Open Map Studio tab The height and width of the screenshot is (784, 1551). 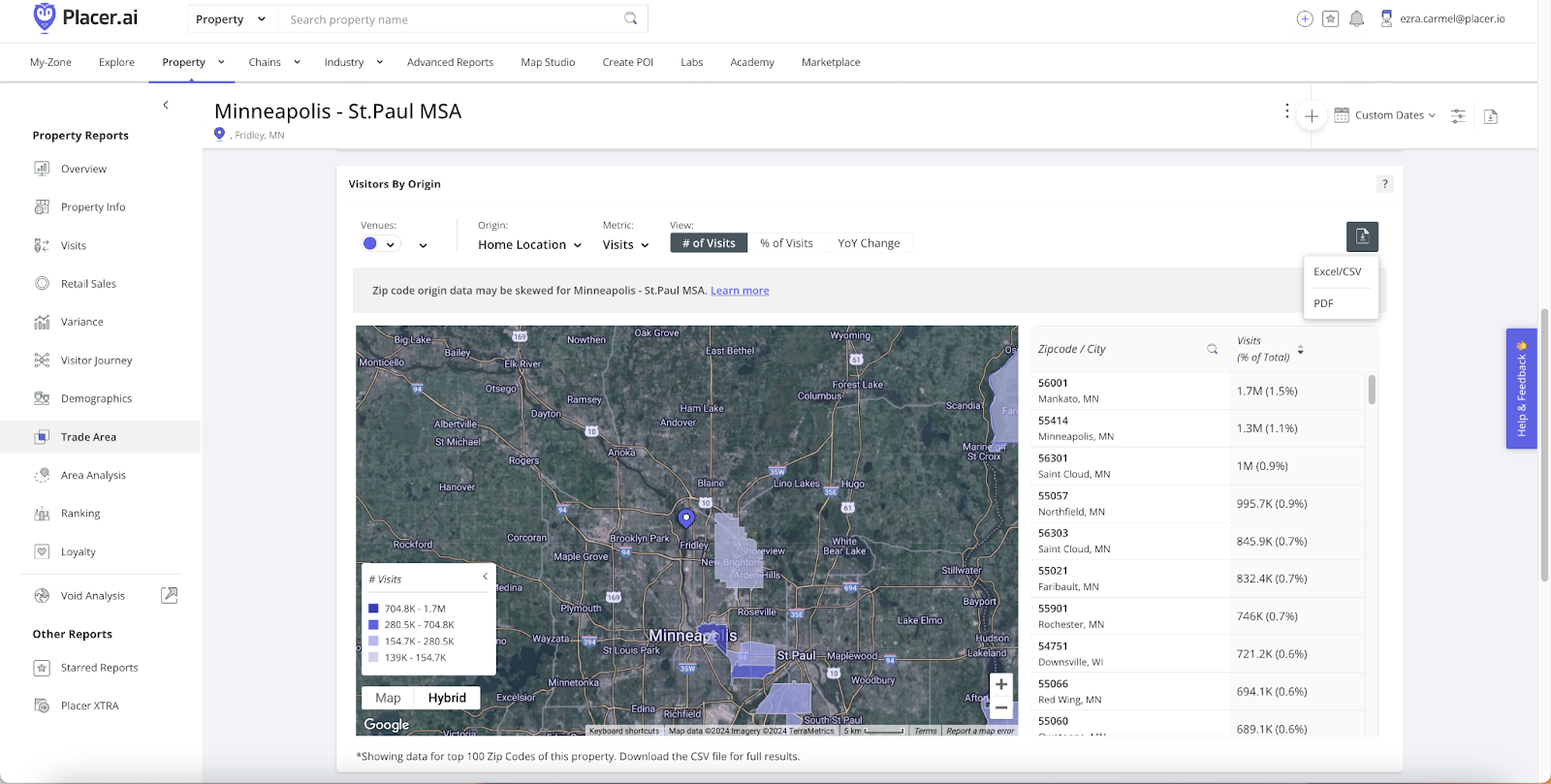548,62
